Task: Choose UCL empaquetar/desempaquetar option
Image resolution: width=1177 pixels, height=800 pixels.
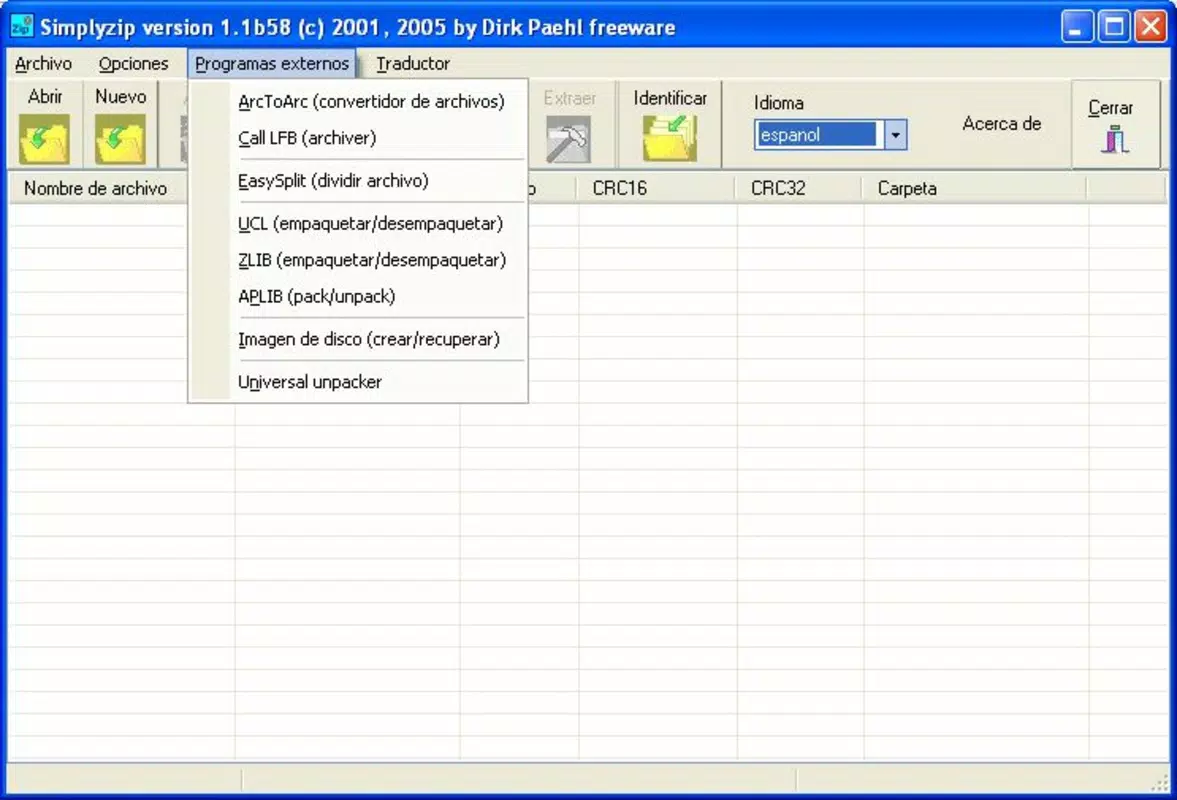Action: 370,224
